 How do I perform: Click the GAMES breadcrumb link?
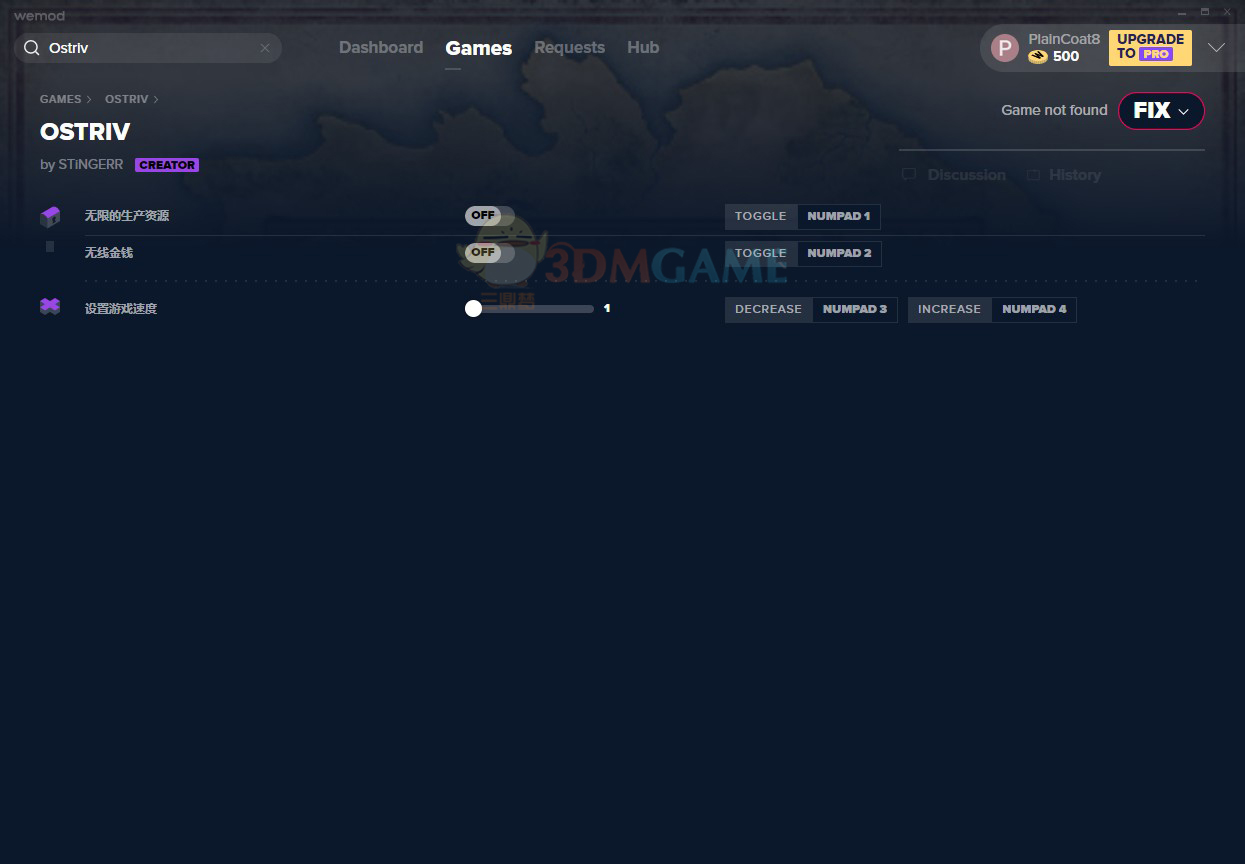pyautogui.click(x=60, y=99)
